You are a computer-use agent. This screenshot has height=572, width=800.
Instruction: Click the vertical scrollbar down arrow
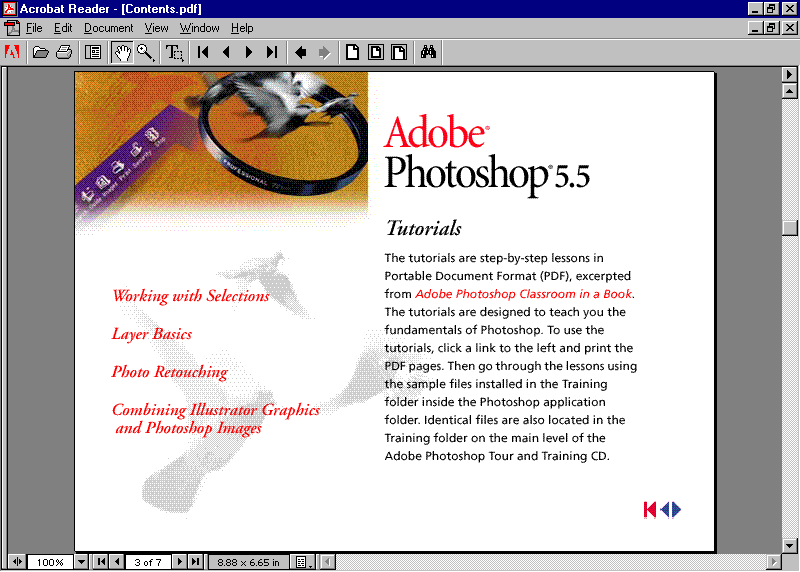pyautogui.click(x=790, y=544)
